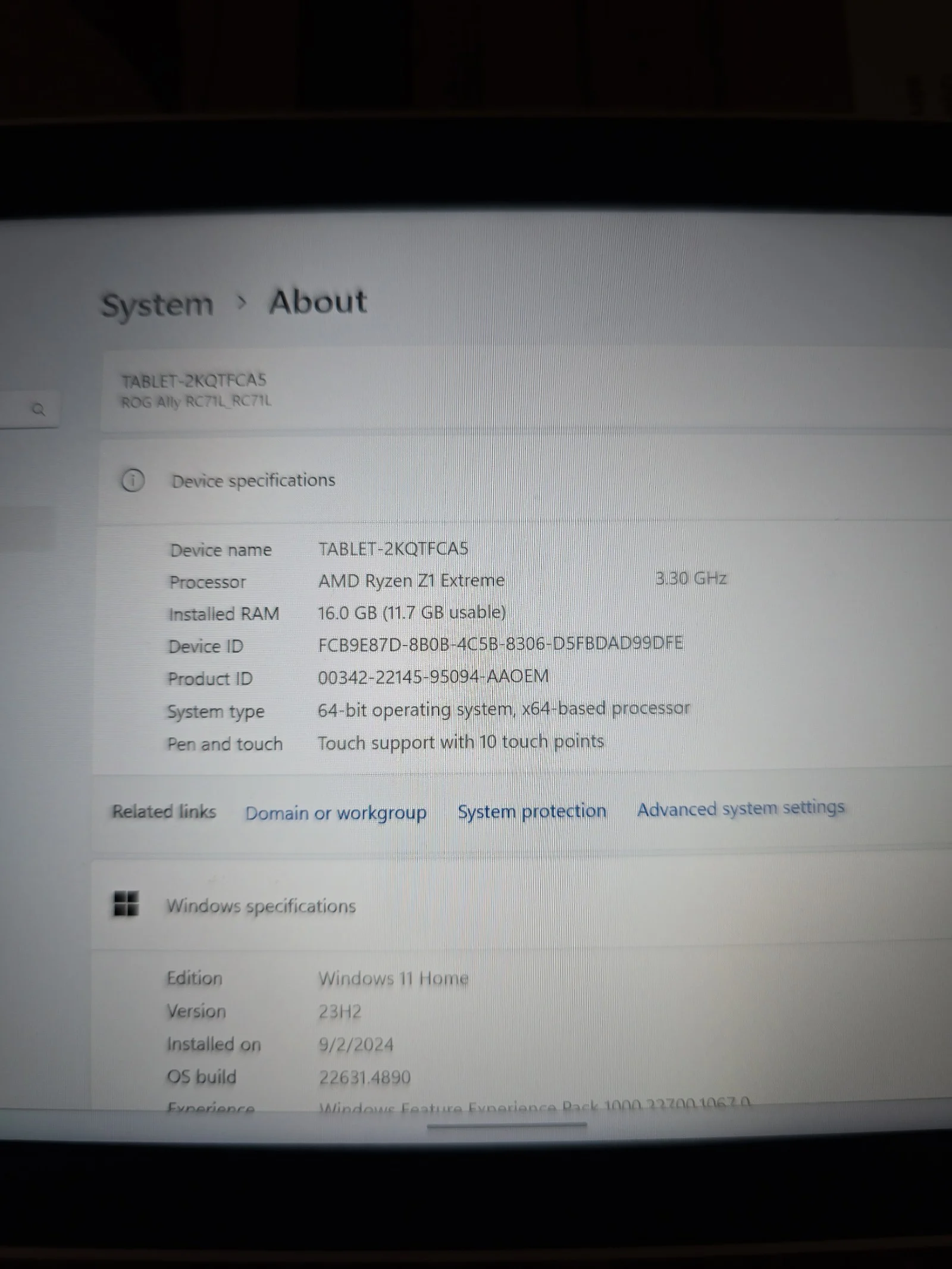Click the Windows 11 Home edition entry

coord(394,979)
